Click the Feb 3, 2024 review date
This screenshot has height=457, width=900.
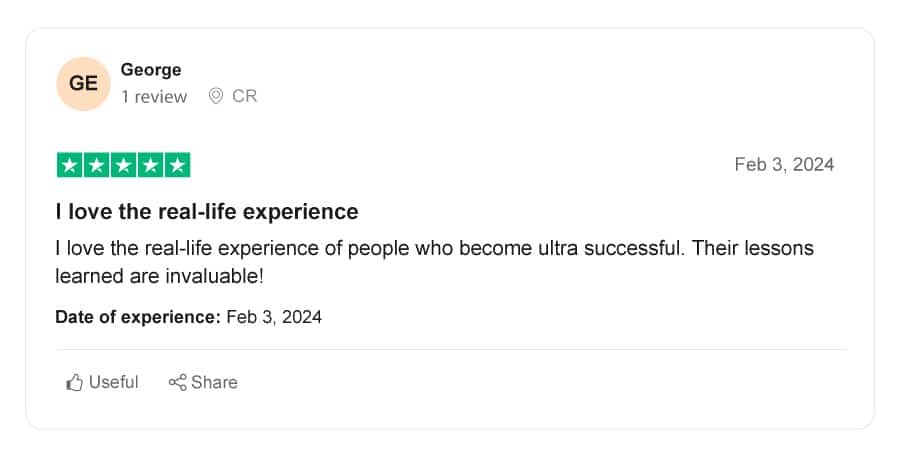coord(784,165)
